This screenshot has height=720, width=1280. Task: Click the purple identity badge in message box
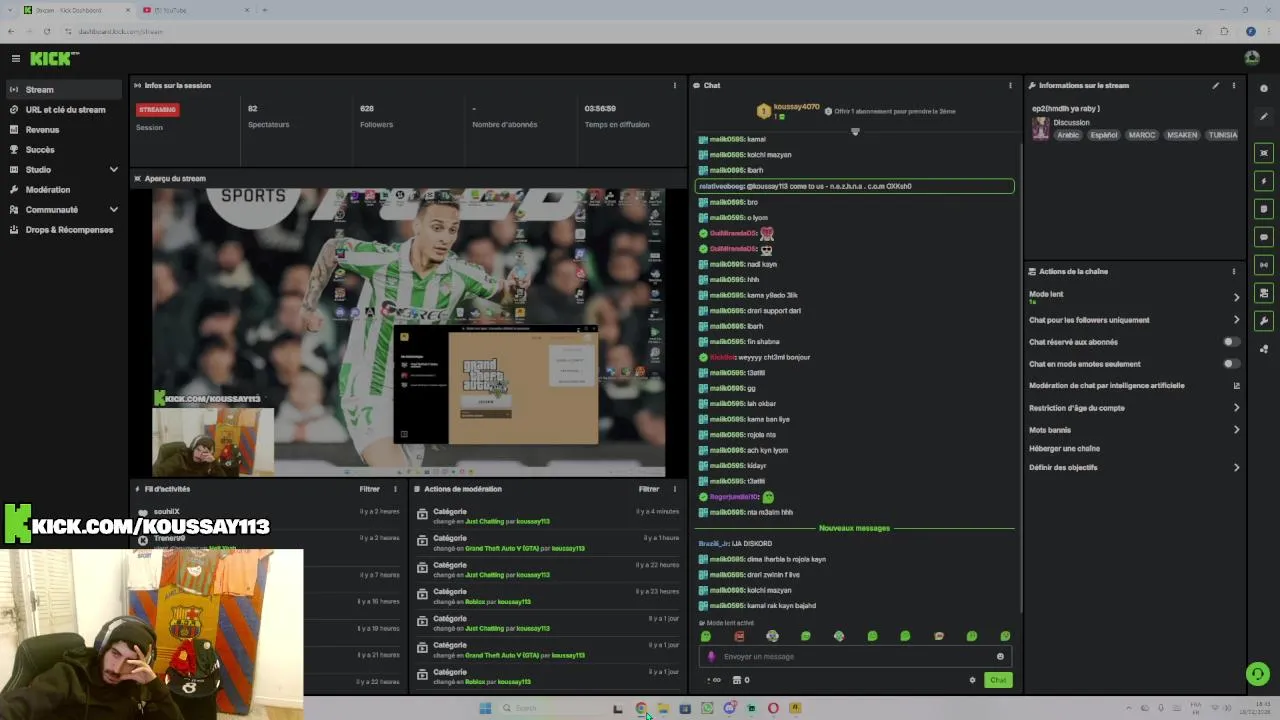click(x=711, y=656)
